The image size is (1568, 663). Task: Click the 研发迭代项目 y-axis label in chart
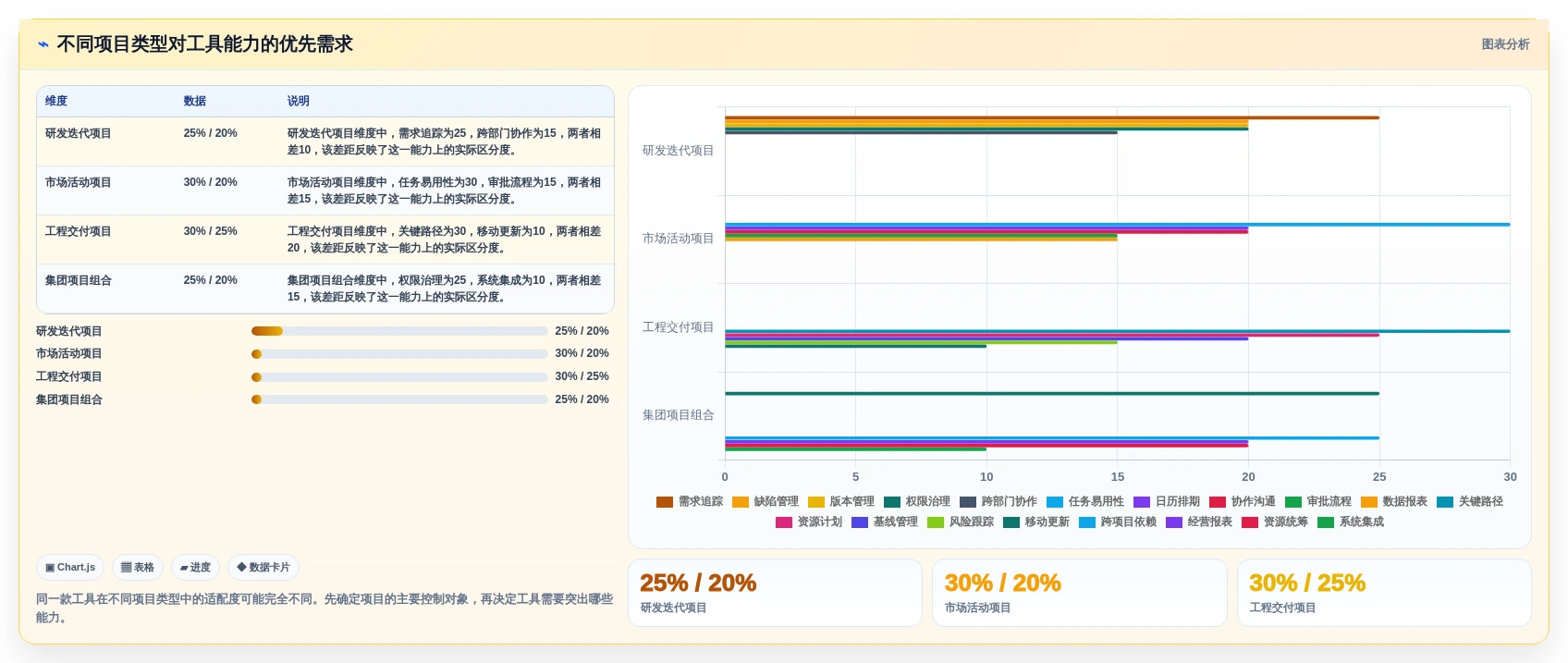pyautogui.click(x=678, y=151)
